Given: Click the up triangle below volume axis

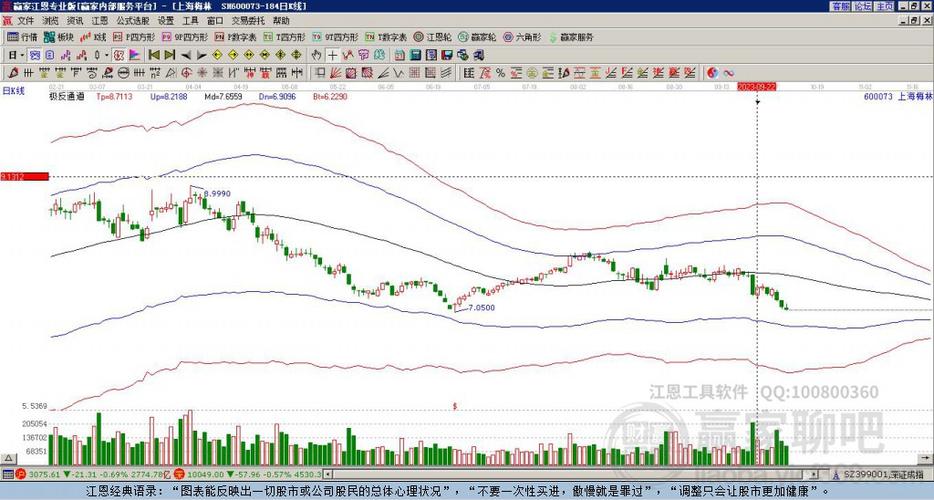Looking at the screenshot, I should (8, 459).
